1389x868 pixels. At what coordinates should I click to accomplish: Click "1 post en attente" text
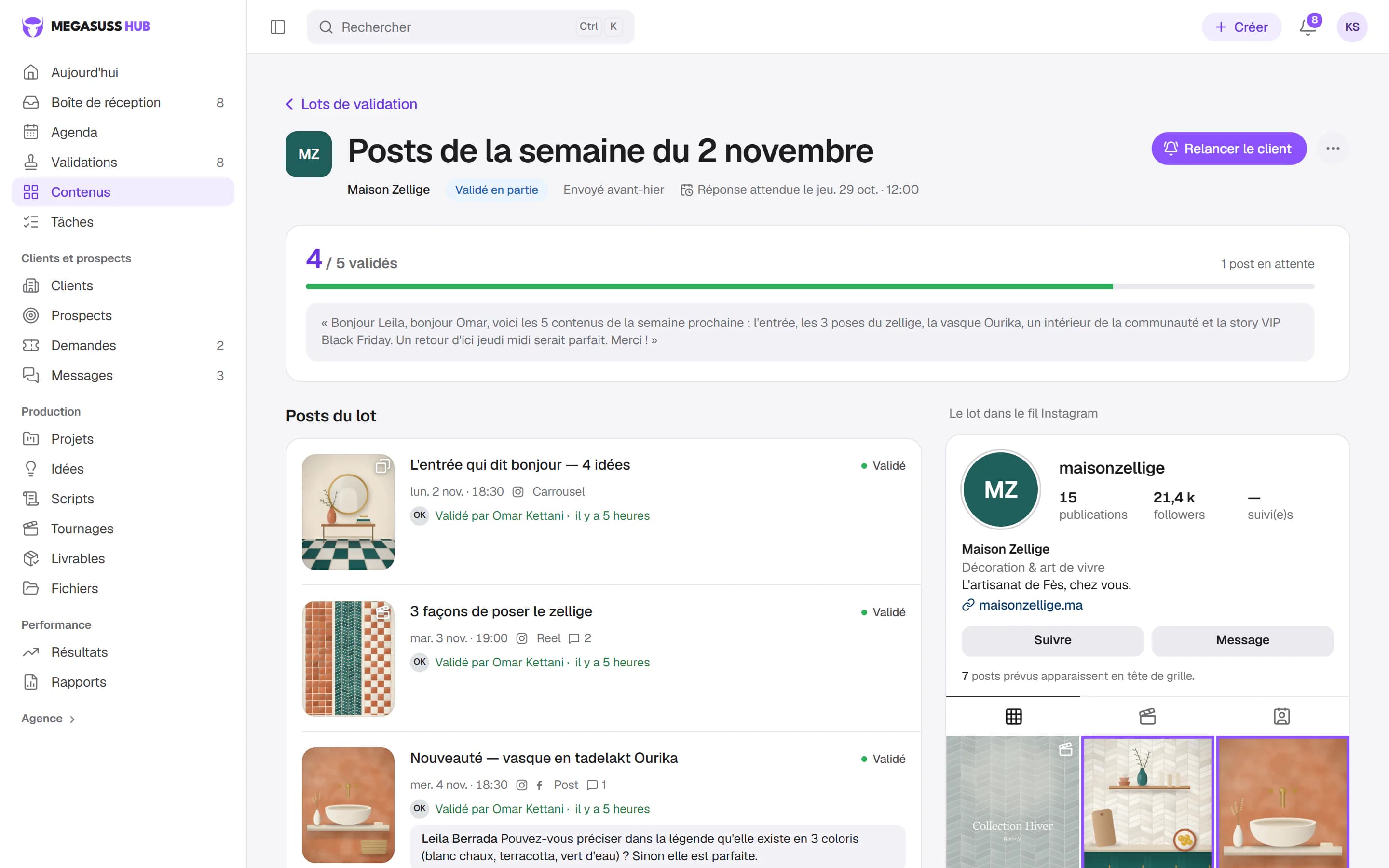(1267, 263)
